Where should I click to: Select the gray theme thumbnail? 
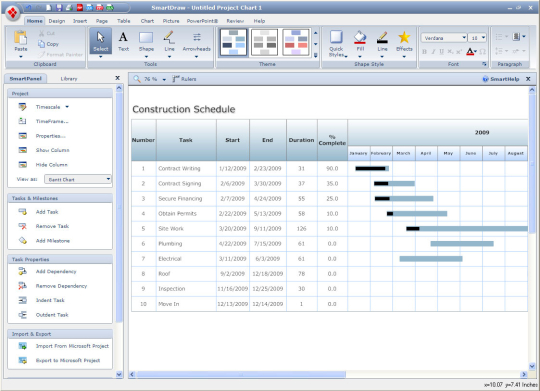click(264, 42)
